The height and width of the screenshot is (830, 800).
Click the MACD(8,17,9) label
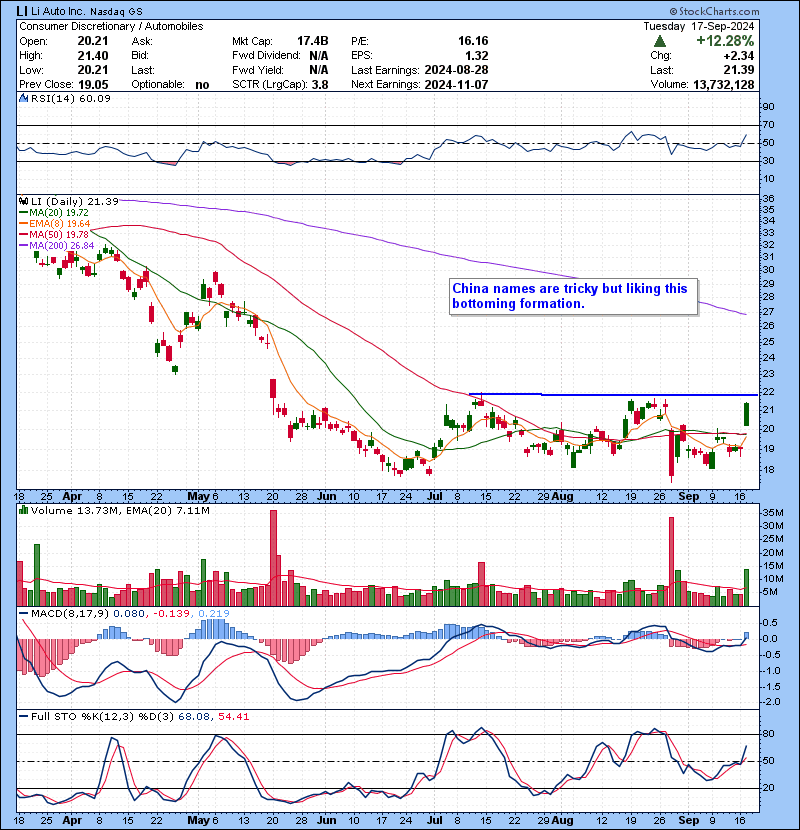pos(70,614)
